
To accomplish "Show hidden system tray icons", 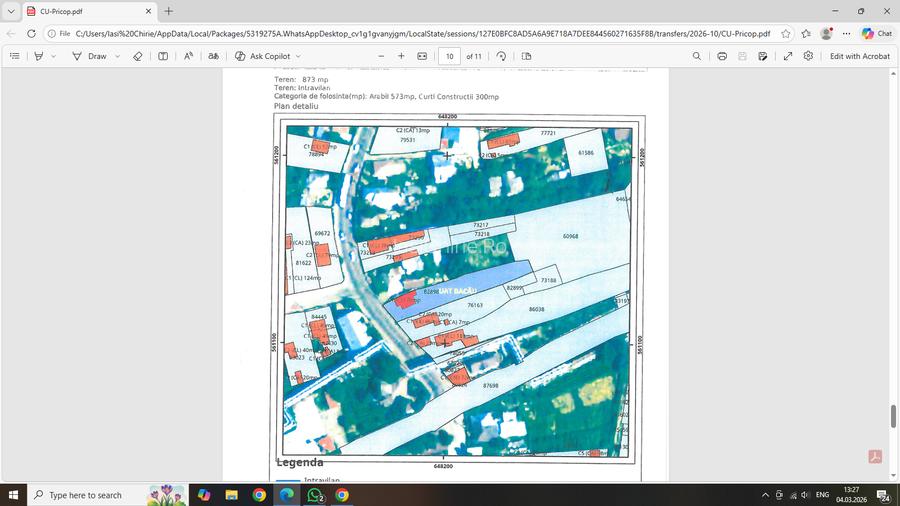I will tap(765, 495).
